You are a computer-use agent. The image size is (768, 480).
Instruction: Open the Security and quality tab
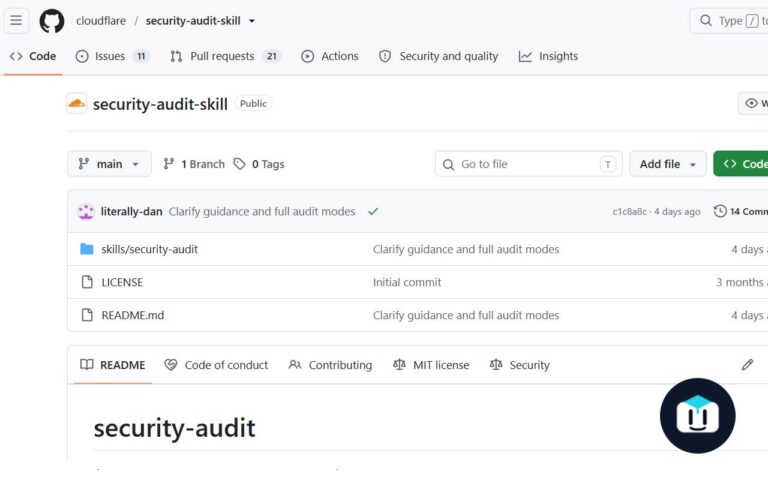tap(438, 56)
